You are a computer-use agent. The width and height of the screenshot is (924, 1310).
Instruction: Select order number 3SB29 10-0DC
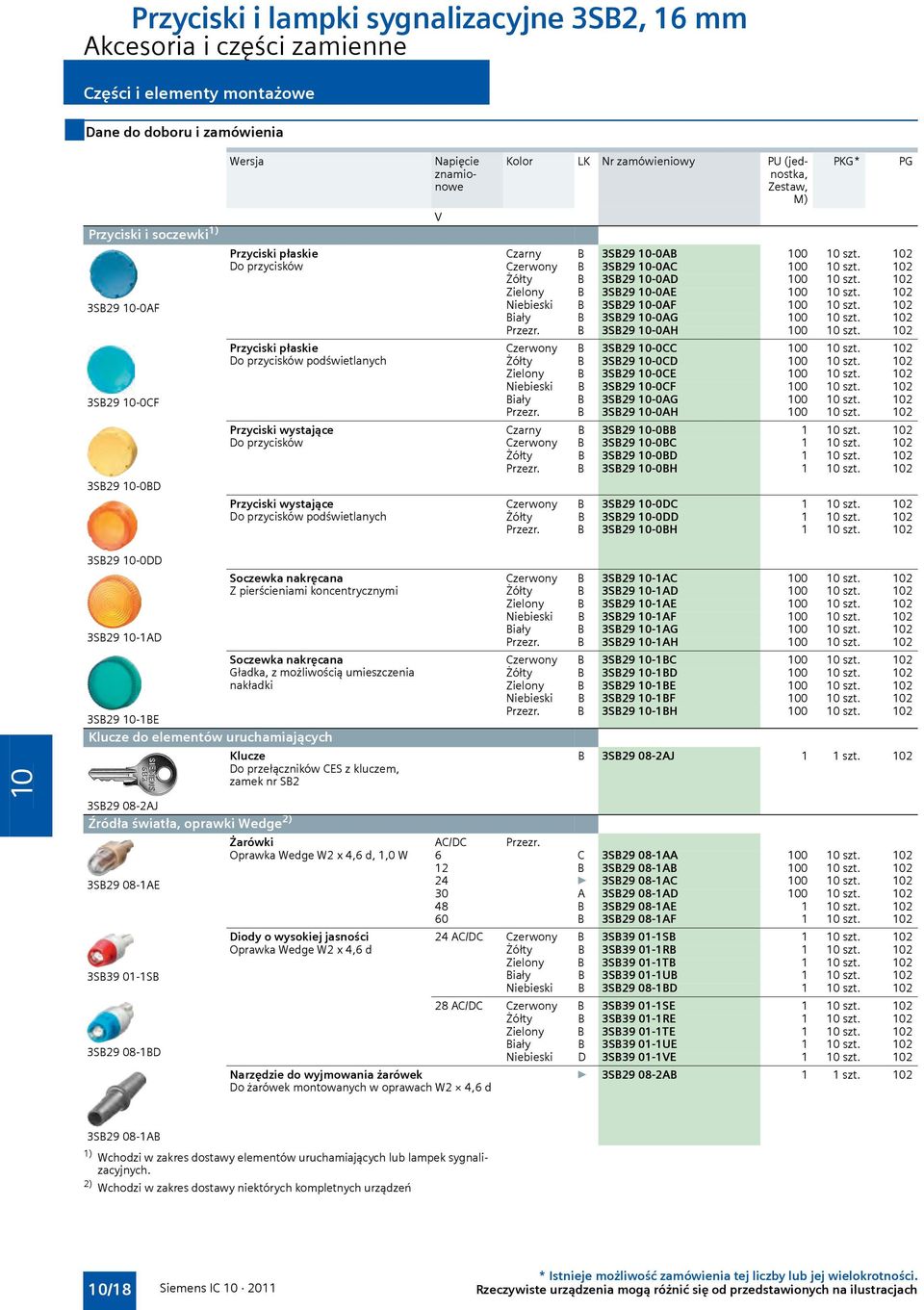tap(639, 504)
